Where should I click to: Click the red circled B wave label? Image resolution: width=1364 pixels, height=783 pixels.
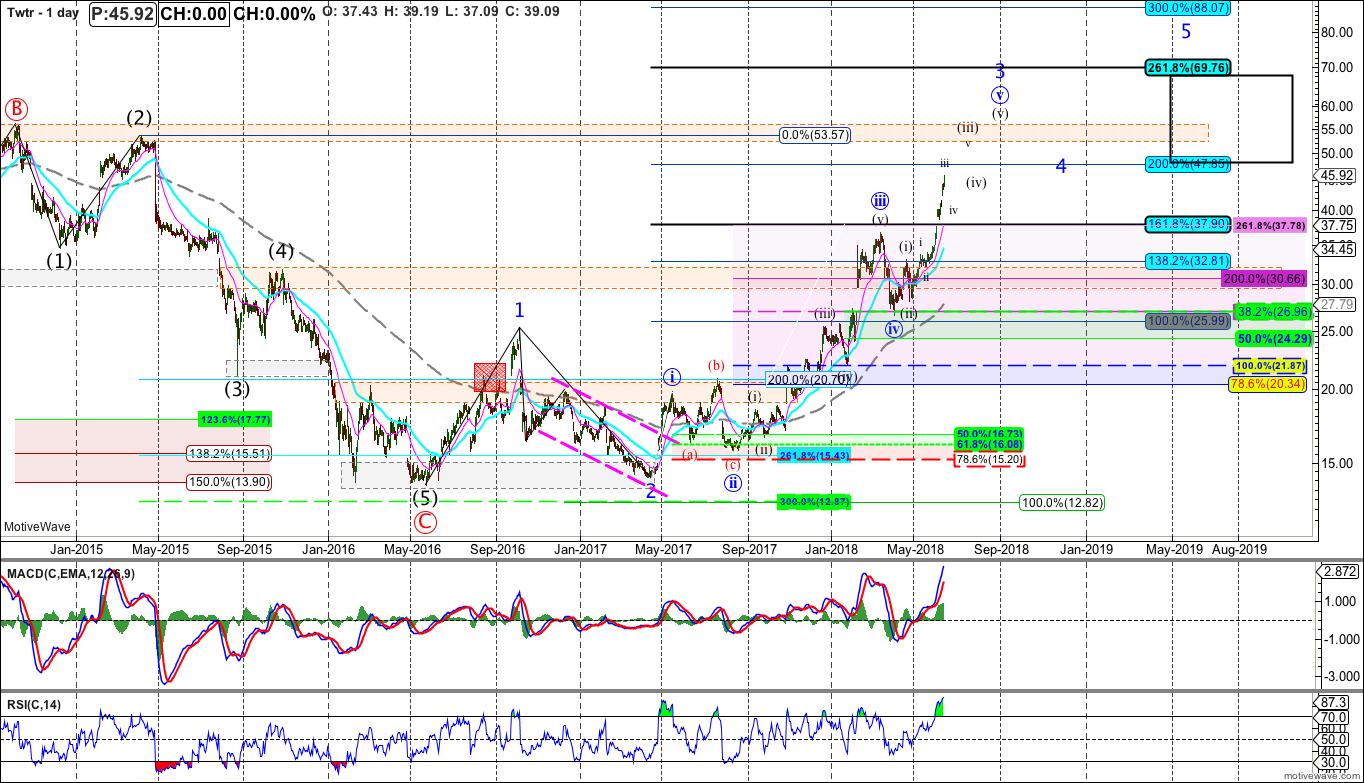tap(15, 108)
